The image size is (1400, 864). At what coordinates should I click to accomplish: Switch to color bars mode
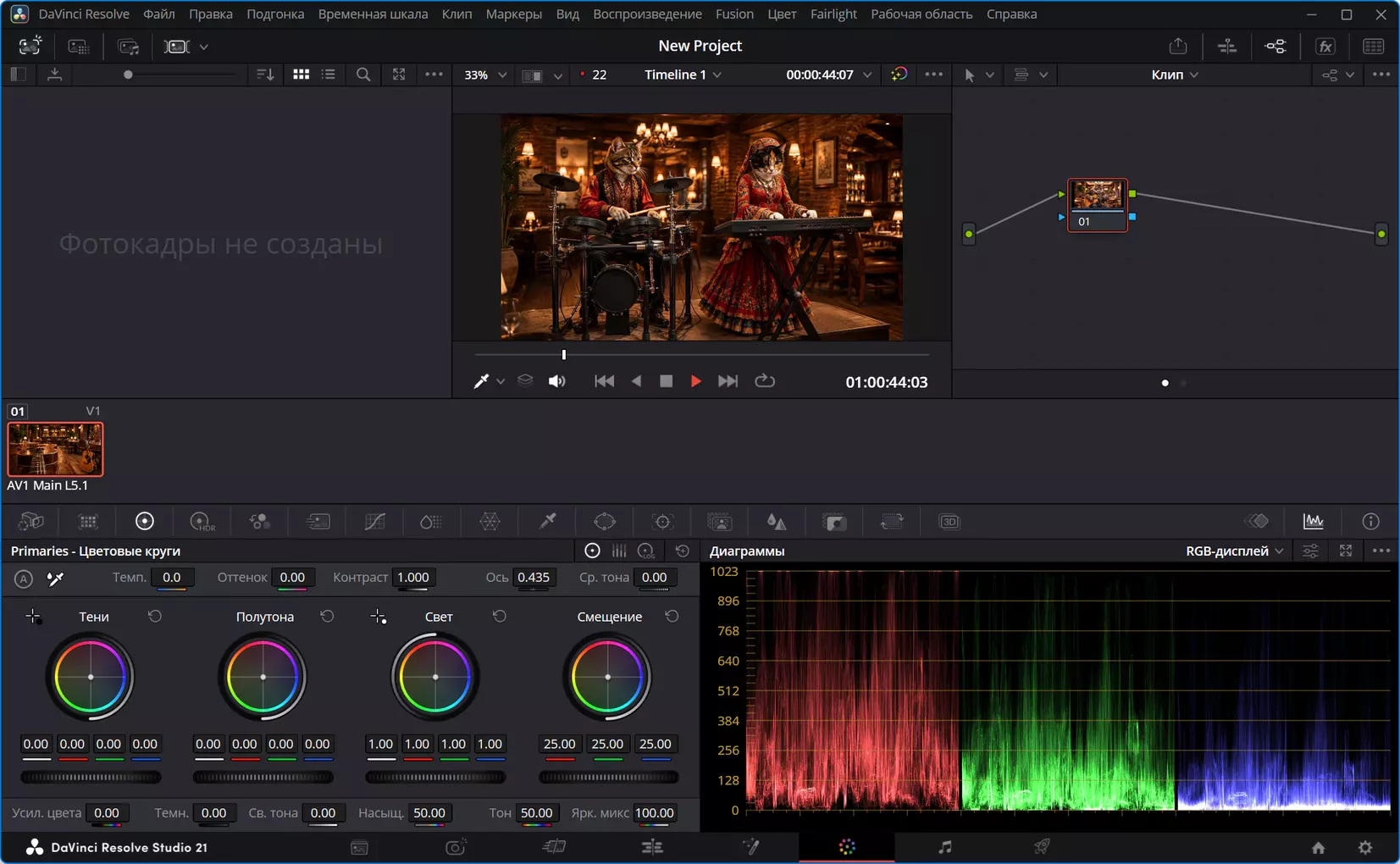pos(619,551)
